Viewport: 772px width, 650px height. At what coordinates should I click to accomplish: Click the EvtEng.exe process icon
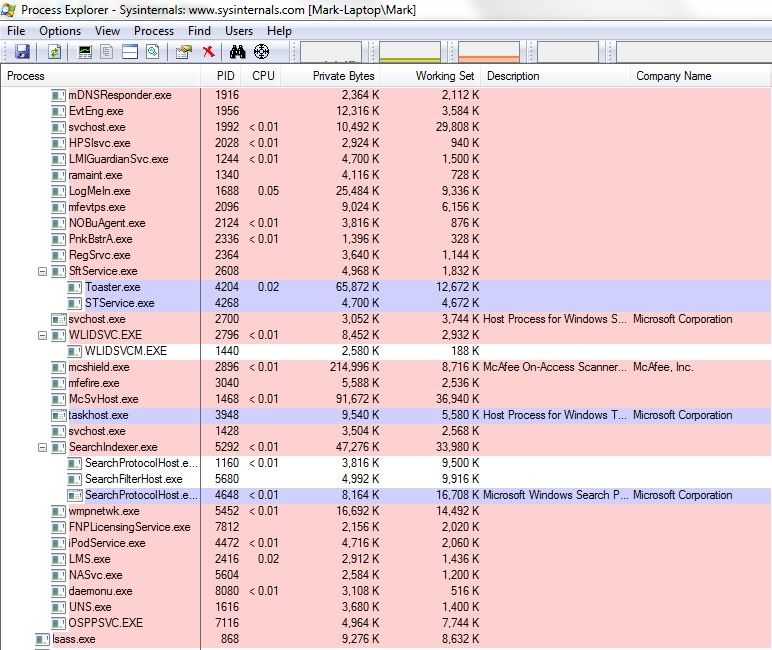58,111
